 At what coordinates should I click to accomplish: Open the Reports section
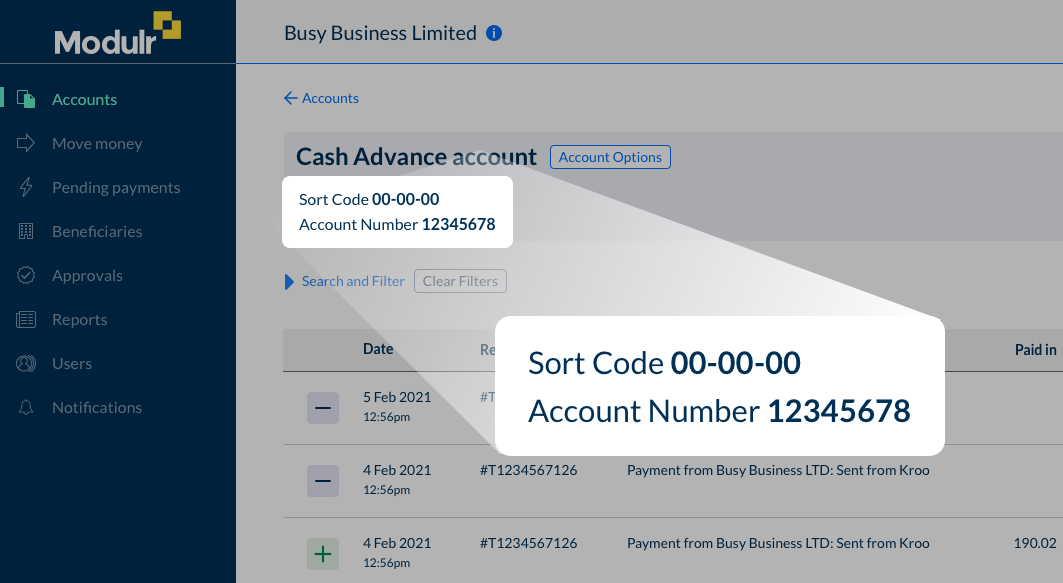click(x=79, y=319)
